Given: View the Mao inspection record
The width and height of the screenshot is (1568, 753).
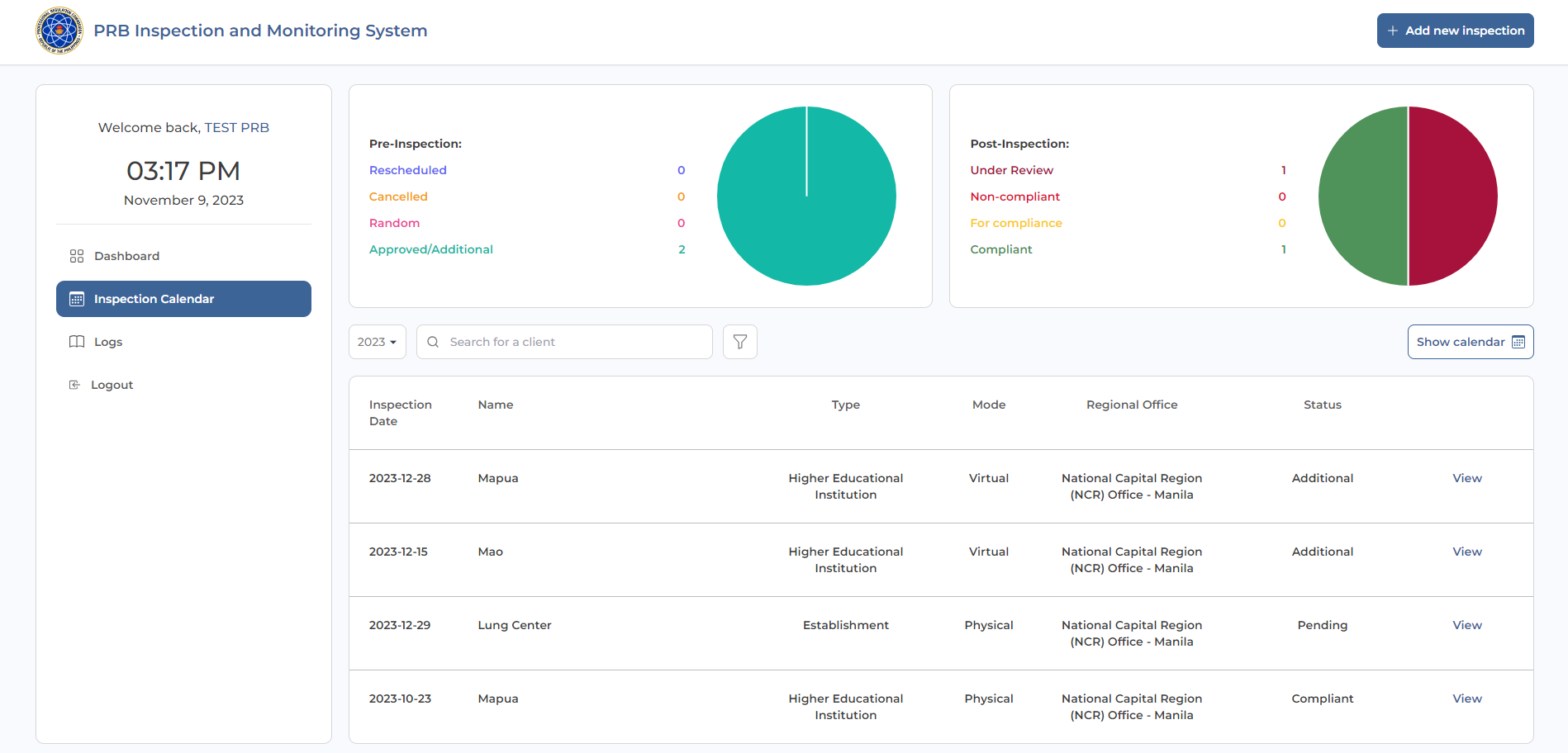Looking at the screenshot, I should click(x=1466, y=552).
